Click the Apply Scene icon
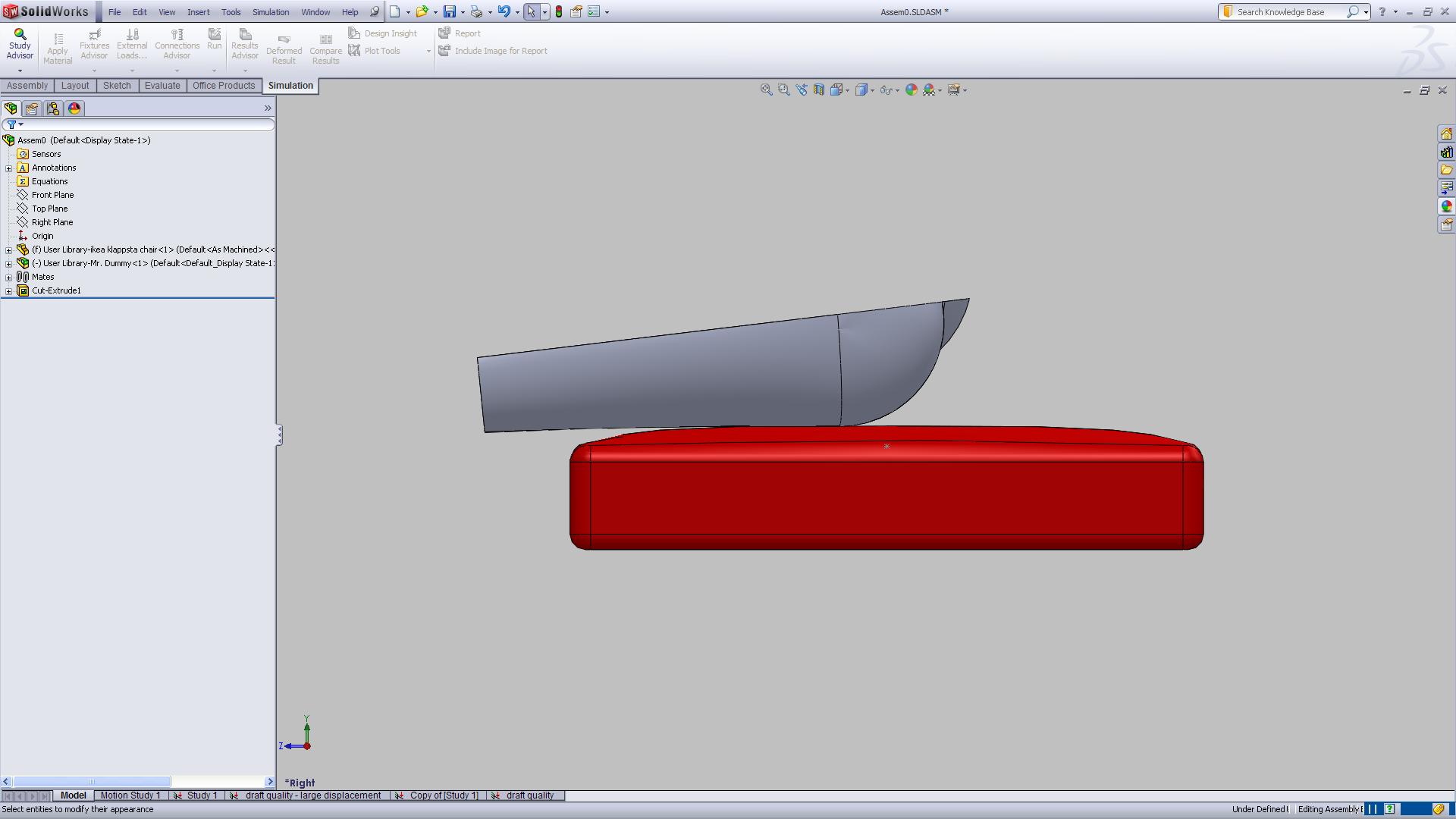Image resolution: width=1456 pixels, height=819 pixels. pyautogui.click(x=929, y=89)
